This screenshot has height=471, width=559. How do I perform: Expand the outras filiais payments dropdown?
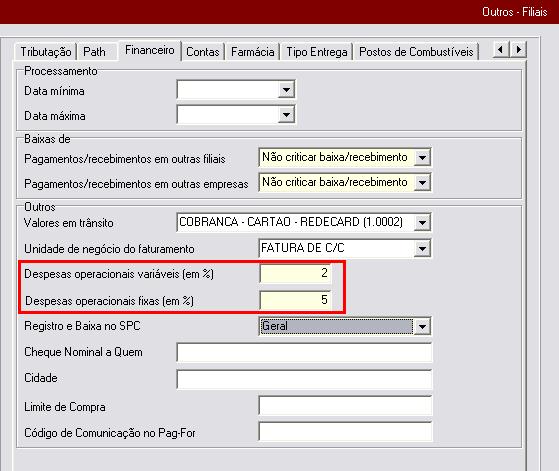pos(422,157)
